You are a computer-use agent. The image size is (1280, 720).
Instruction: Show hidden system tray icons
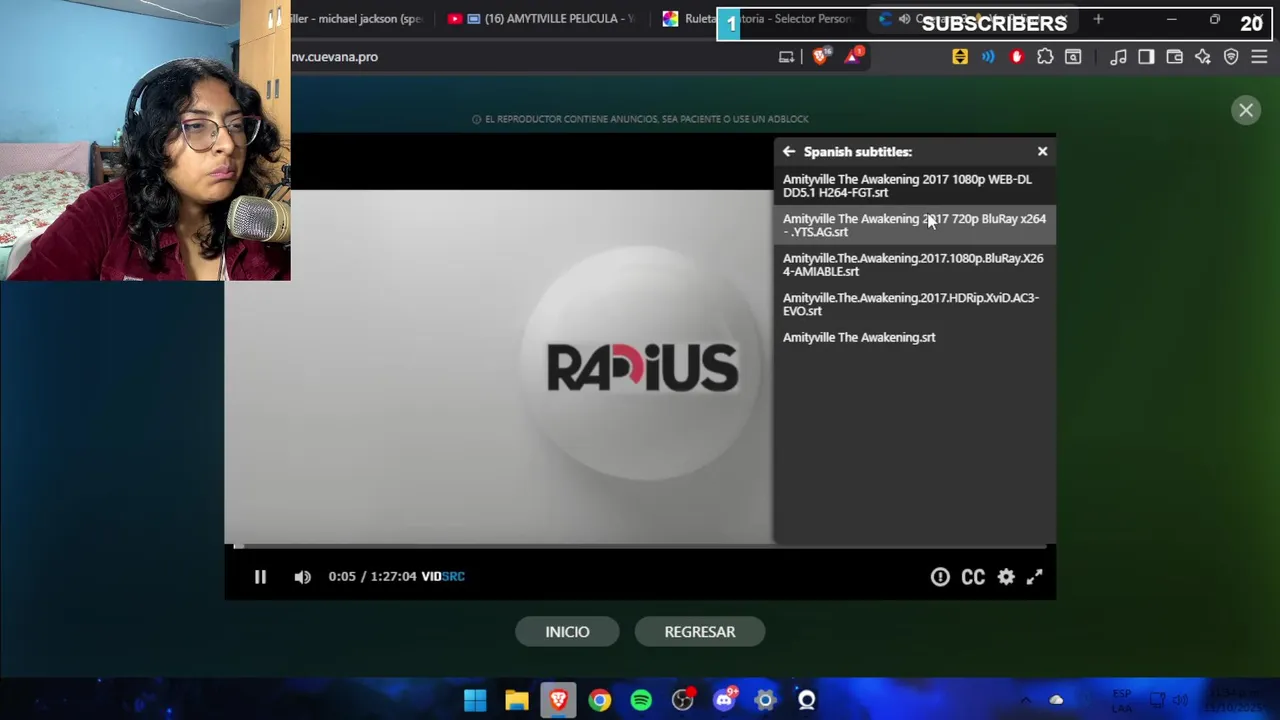tap(1025, 700)
